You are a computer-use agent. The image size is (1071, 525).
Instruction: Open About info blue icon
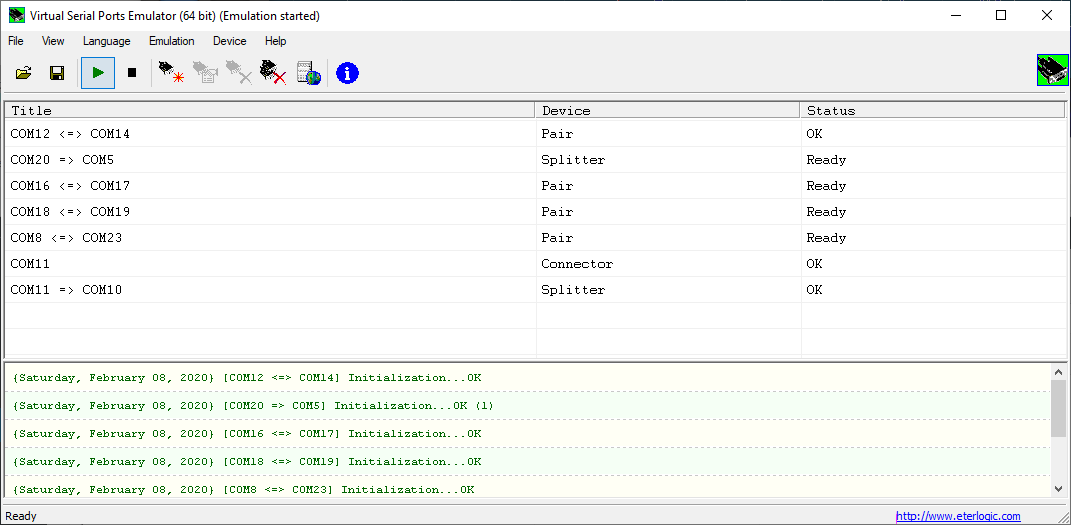347,73
